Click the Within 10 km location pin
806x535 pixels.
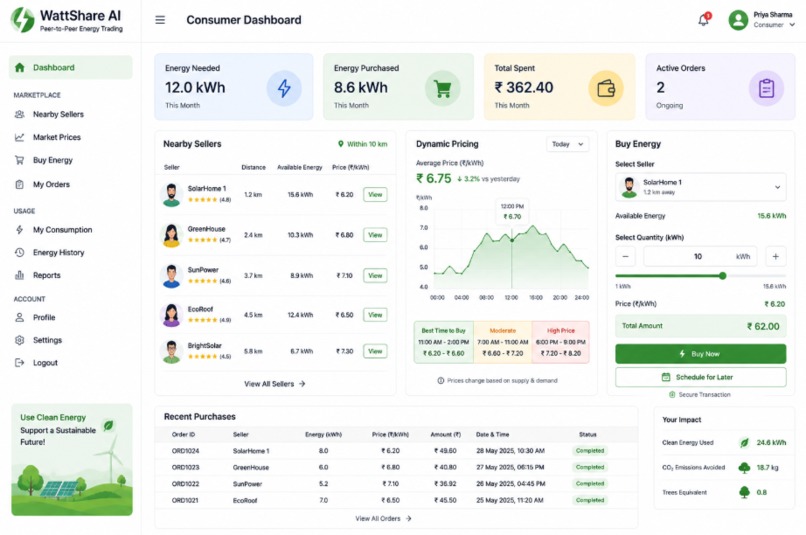point(340,144)
